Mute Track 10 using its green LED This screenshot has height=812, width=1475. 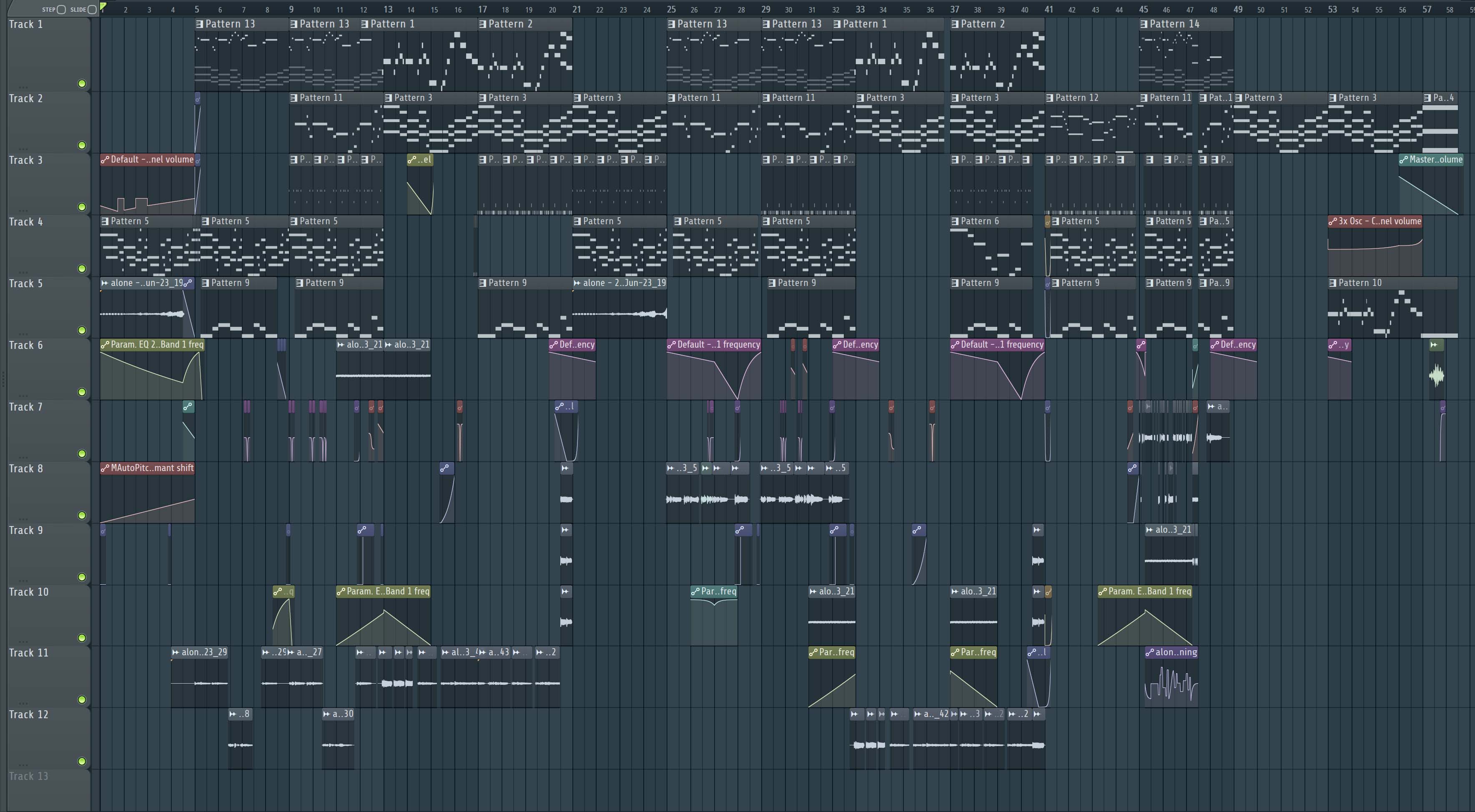[x=82, y=638]
